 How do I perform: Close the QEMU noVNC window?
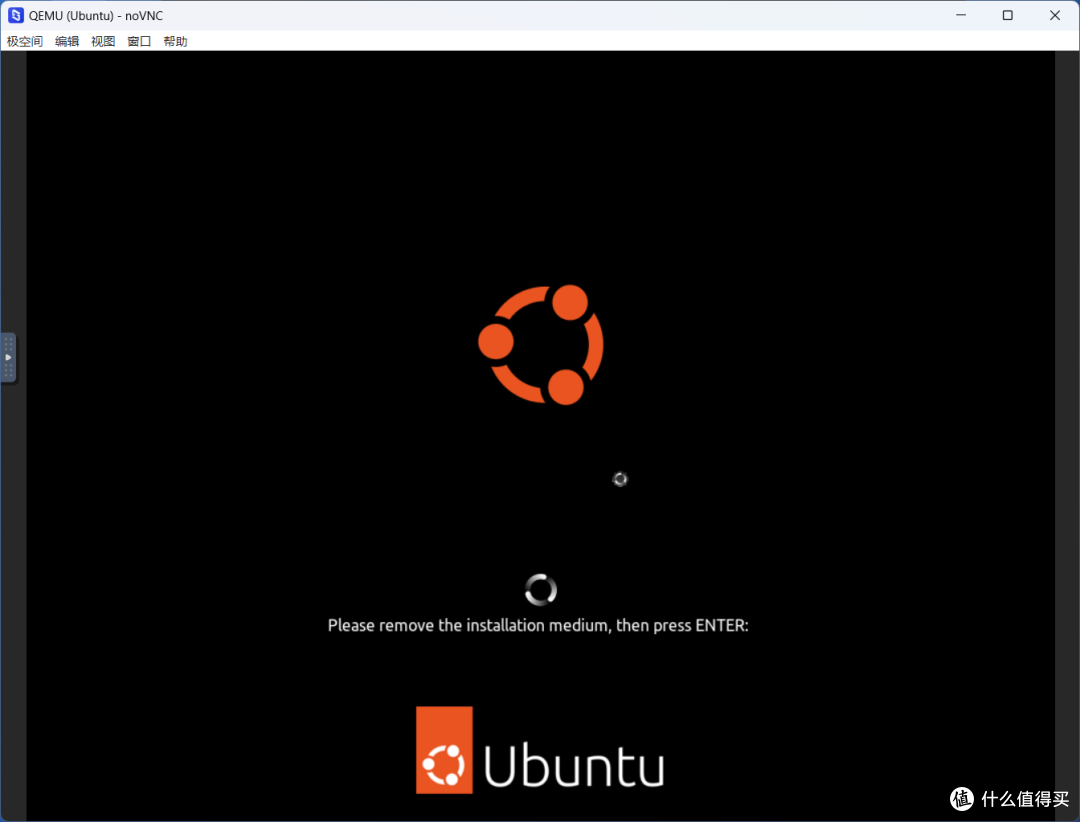click(1055, 15)
